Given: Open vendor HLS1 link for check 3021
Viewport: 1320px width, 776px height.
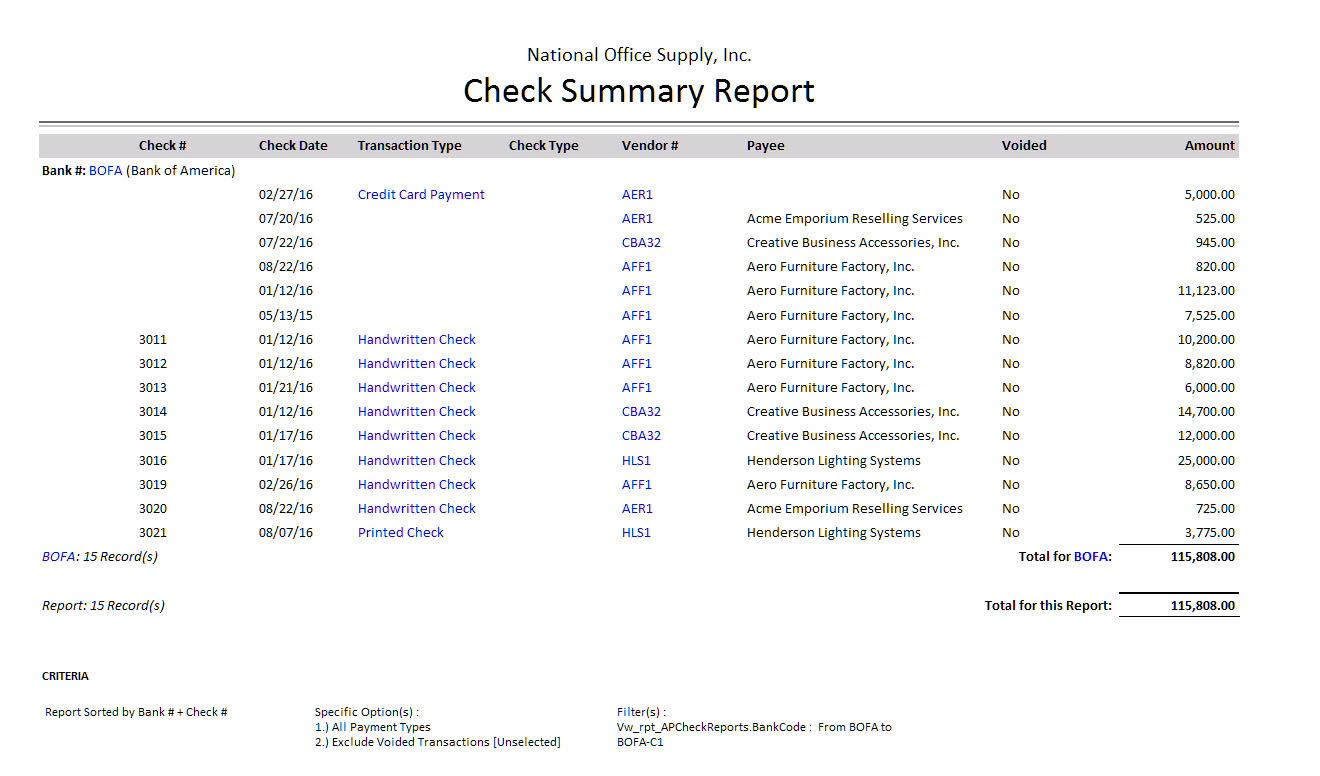Looking at the screenshot, I should click(x=636, y=533).
